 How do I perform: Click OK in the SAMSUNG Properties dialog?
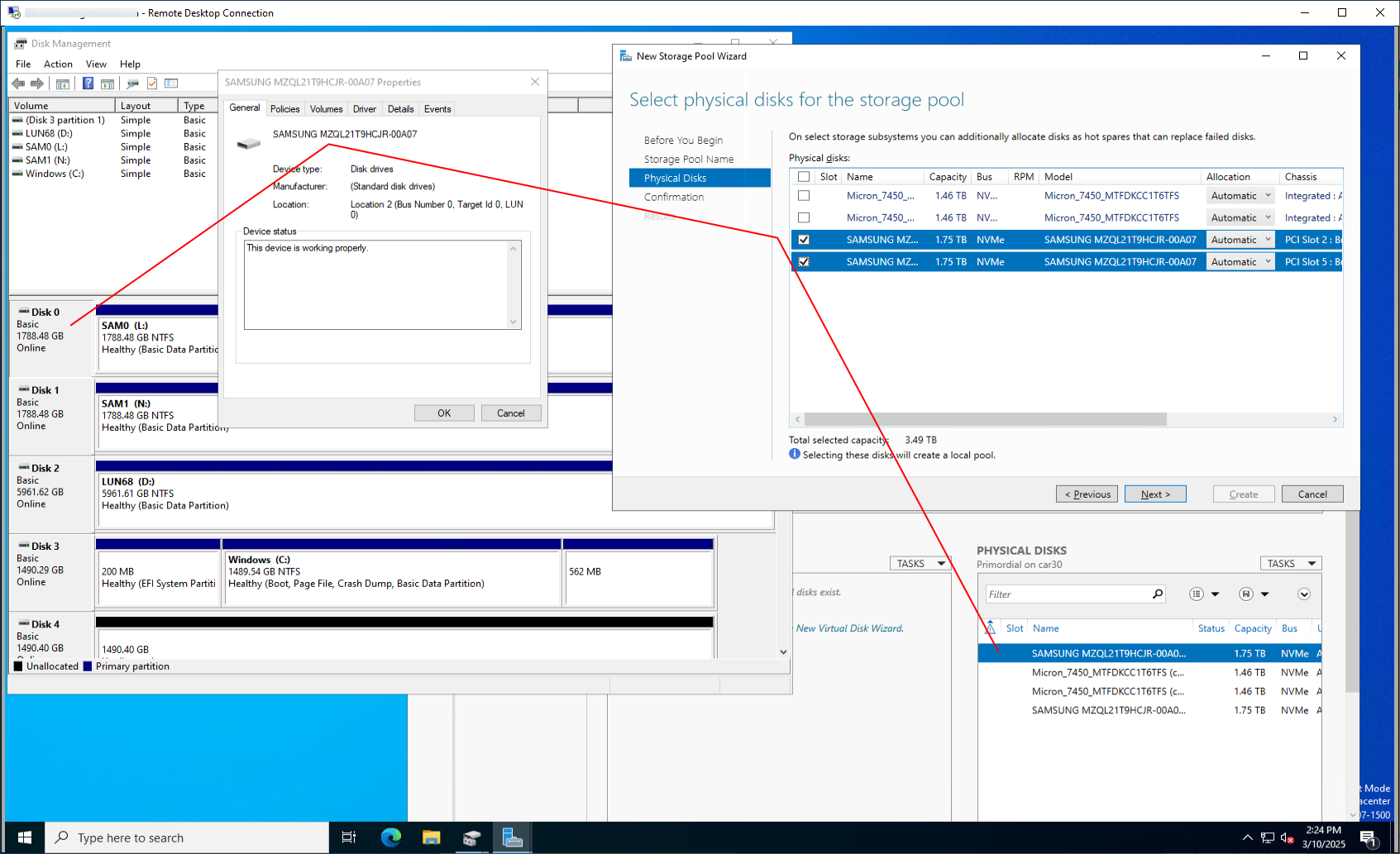click(x=444, y=413)
